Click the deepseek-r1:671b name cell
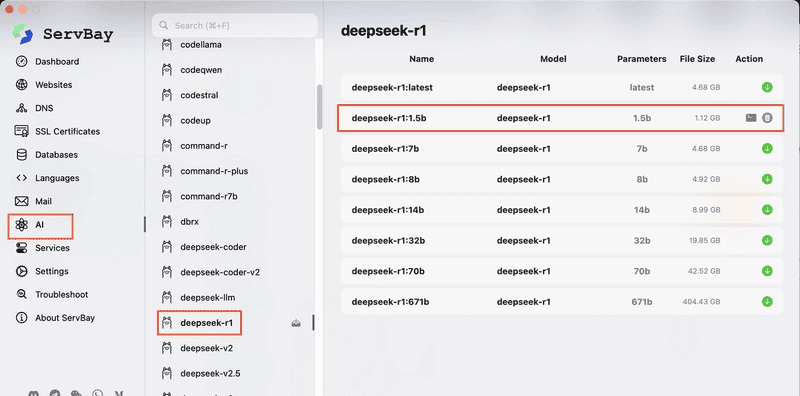 pos(390,302)
